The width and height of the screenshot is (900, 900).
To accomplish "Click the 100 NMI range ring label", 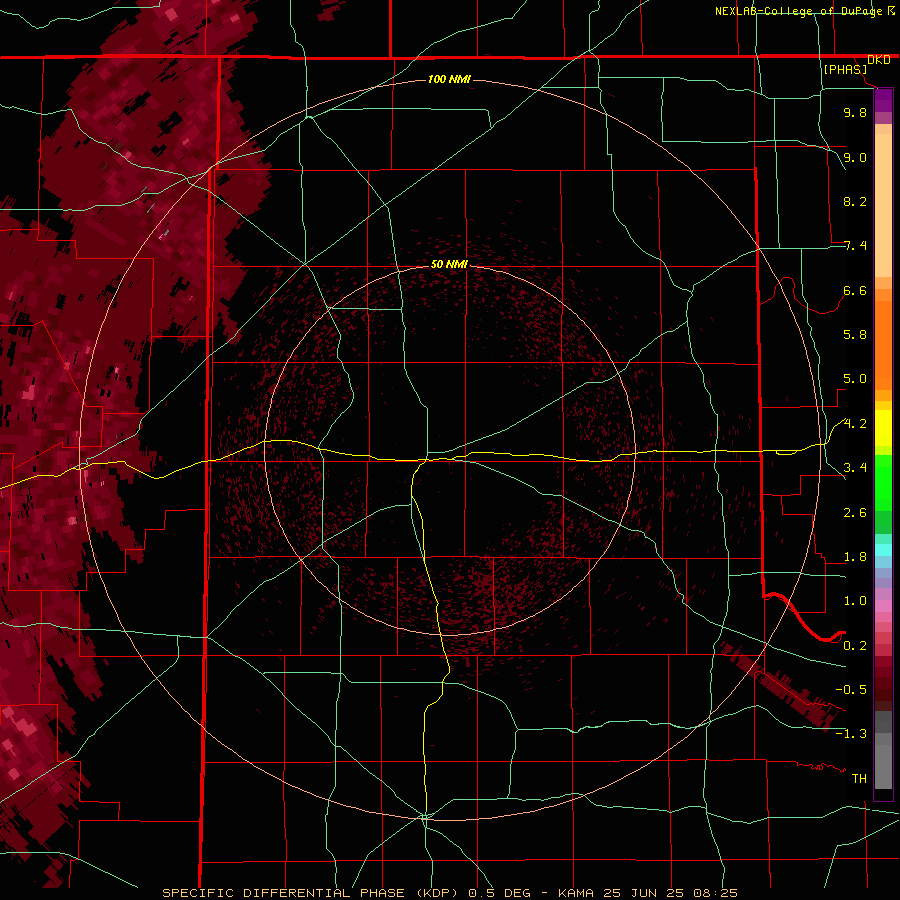I will [x=449, y=79].
